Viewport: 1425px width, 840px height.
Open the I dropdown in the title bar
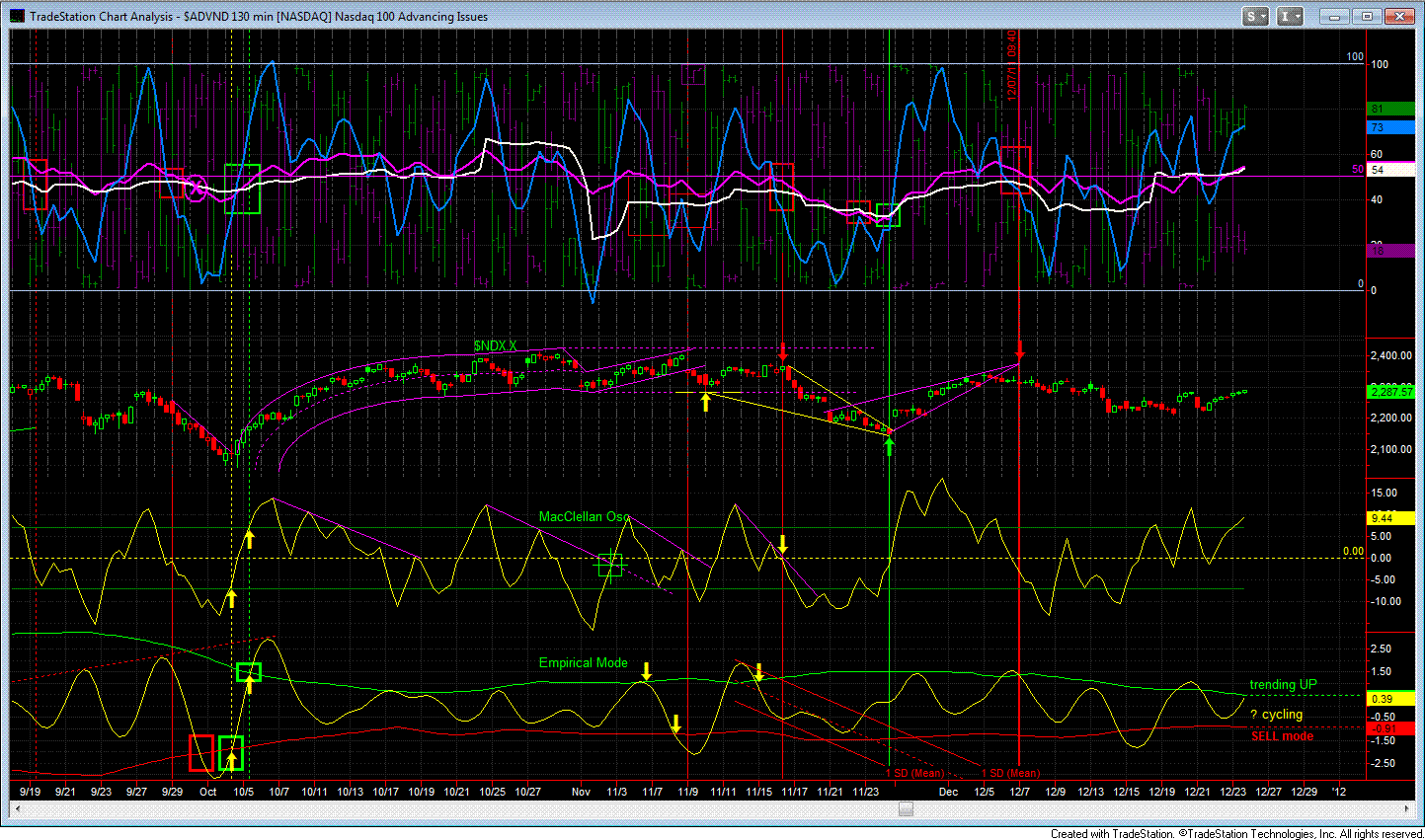tap(1290, 16)
